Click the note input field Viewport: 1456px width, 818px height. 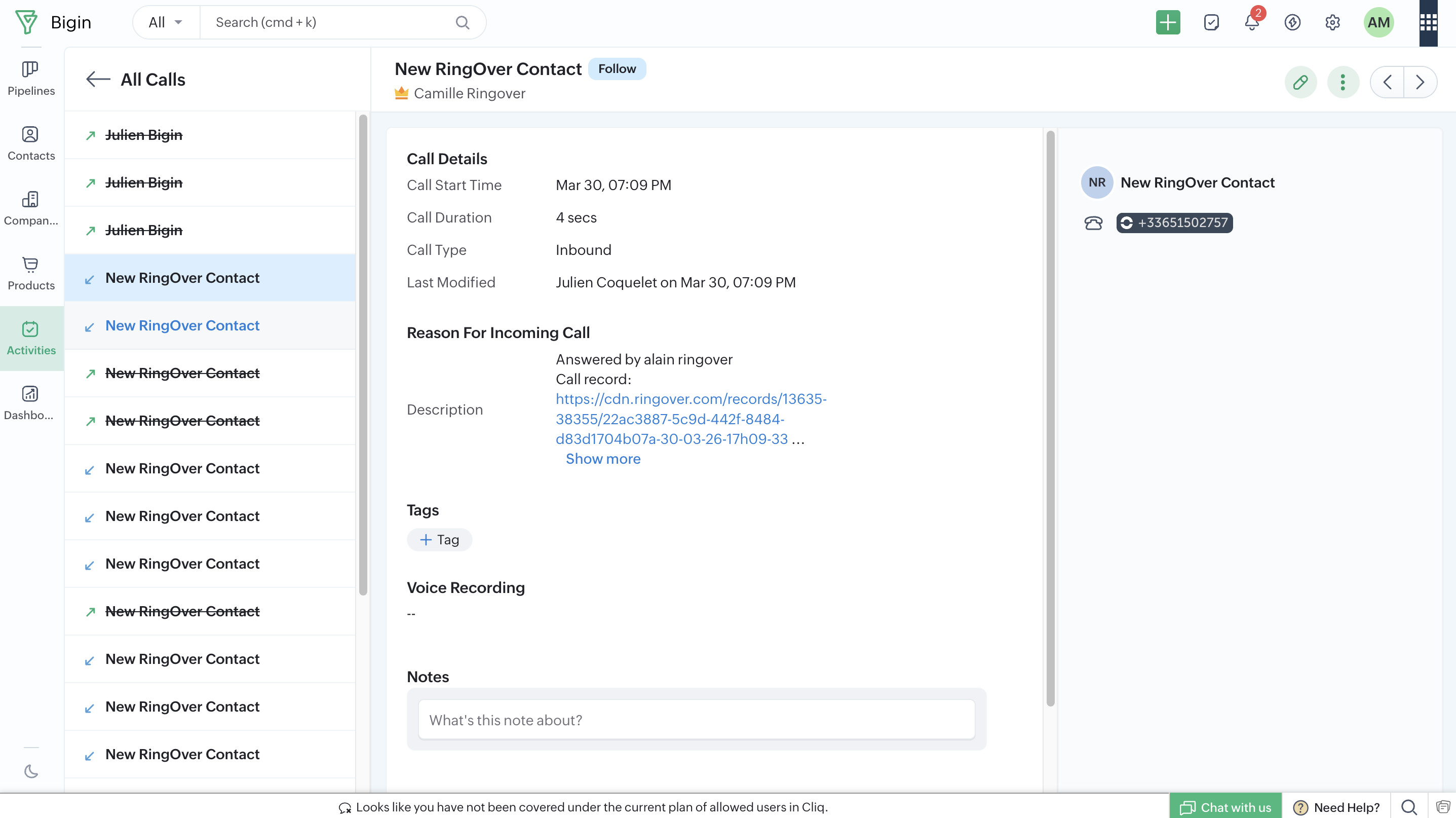click(x=696, y=720)
